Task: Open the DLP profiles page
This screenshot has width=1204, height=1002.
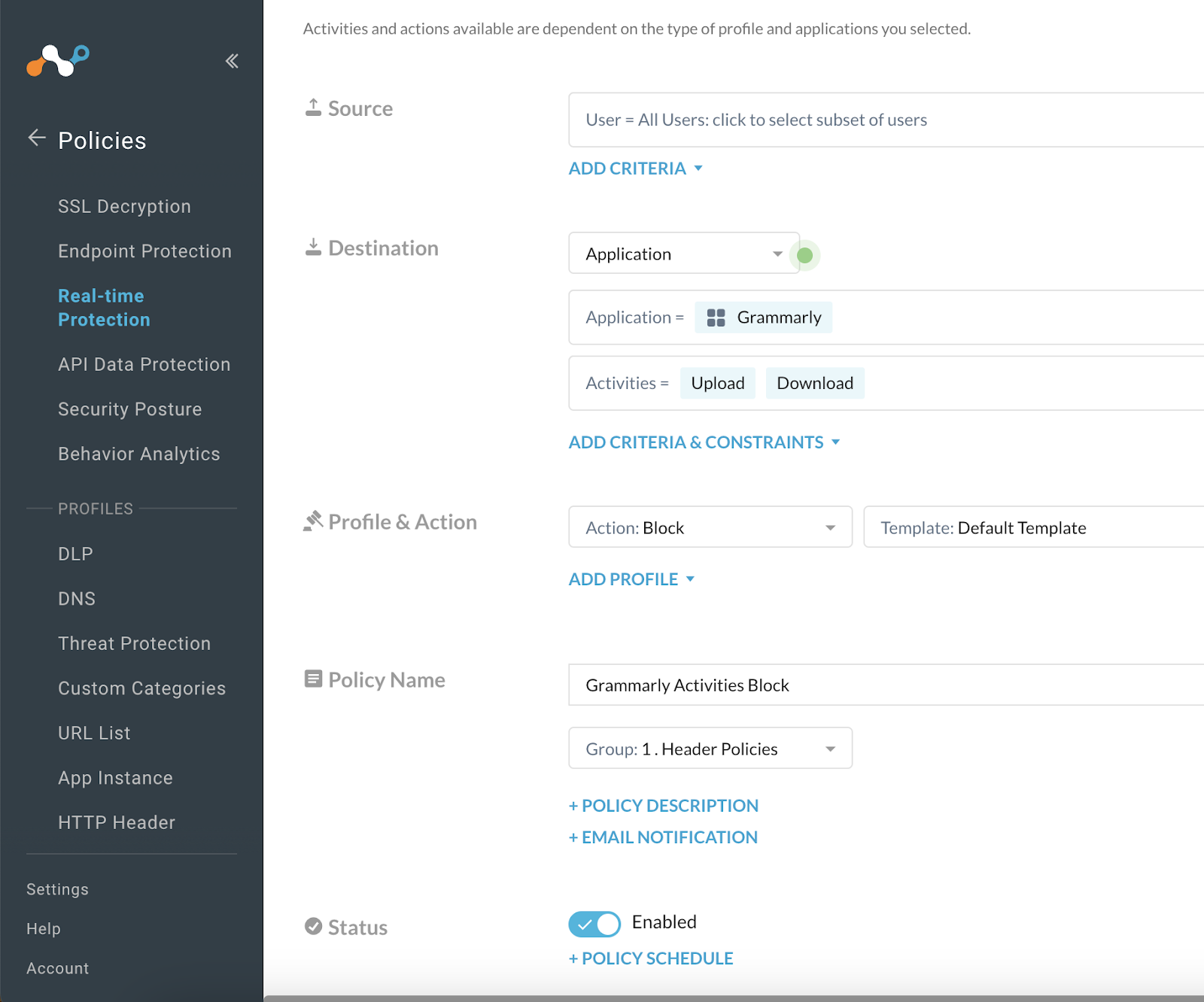Action: (76, 554)
